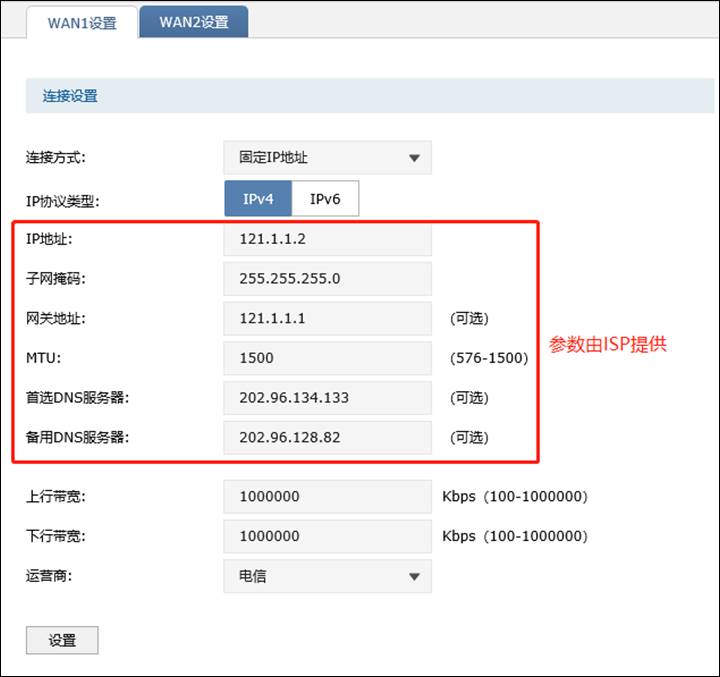Click the 网关地址 field showing 121.1.1.1
720x677 pixels.
tap(327, 318)
